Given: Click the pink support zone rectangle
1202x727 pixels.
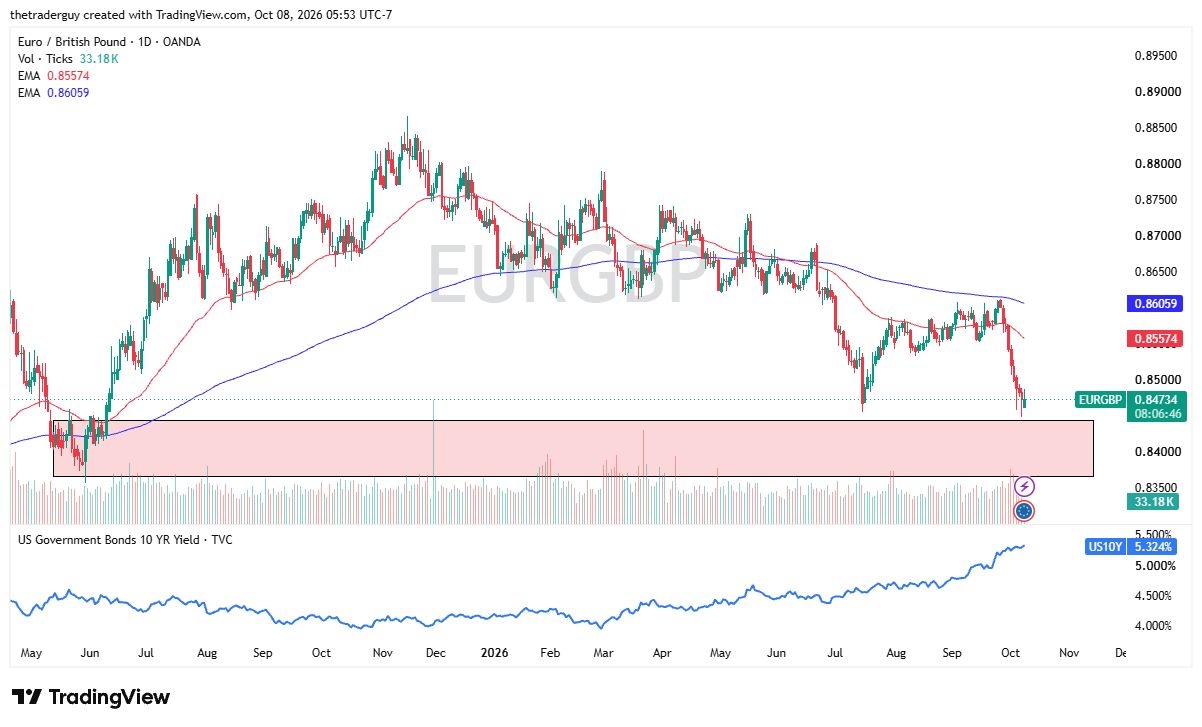Looking at the screenshot, I should [x=573, y=448].
